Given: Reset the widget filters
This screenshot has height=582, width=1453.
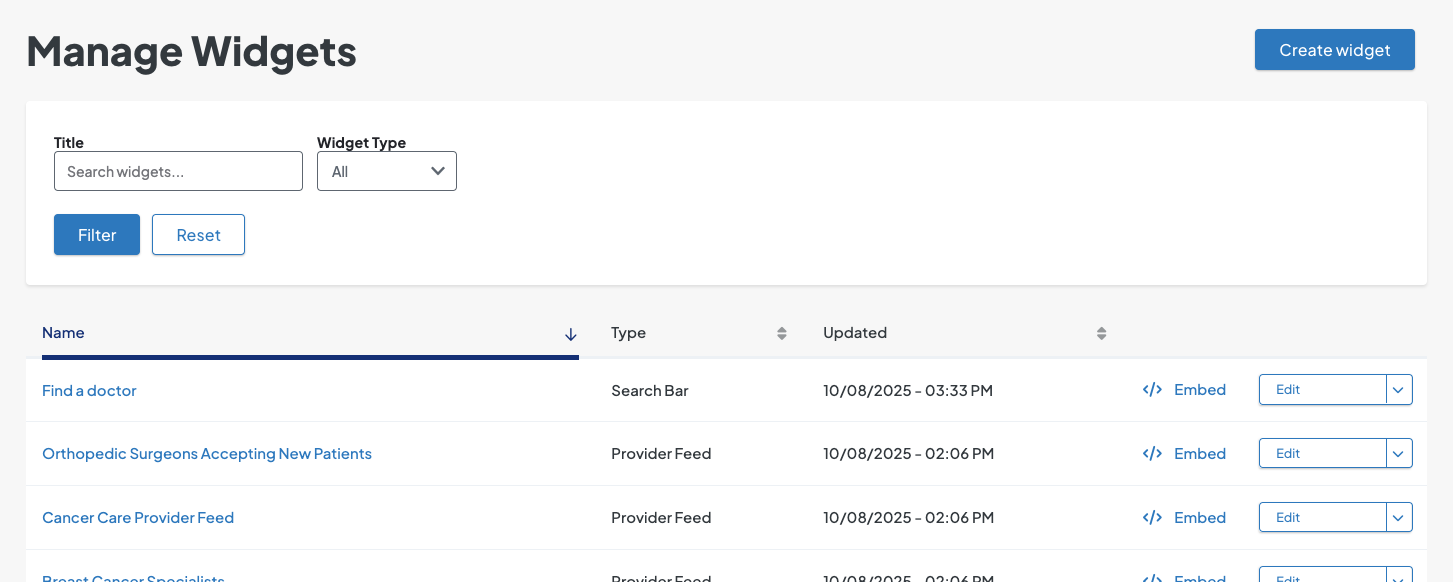Looking at the screenshot, I should coord(198,234).
